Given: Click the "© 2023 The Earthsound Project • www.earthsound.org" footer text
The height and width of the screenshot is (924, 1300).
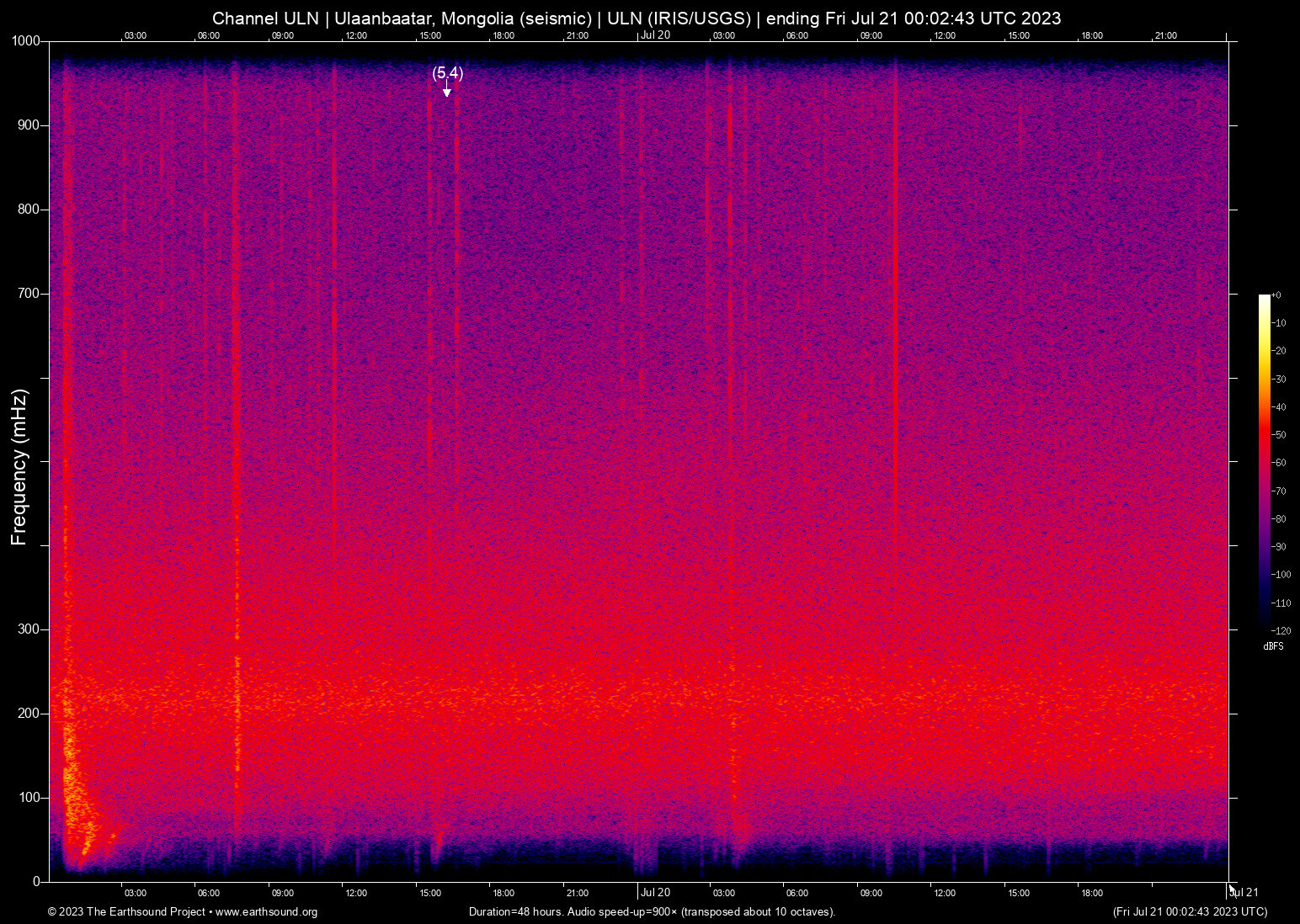Looking at the screenshot, I should click(183, 912).
